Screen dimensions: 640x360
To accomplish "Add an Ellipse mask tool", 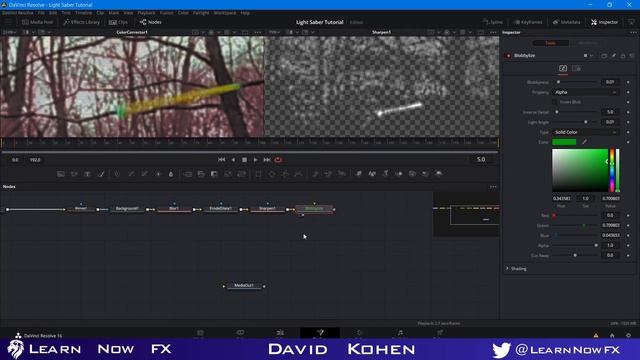I will (x=272, y=174).
